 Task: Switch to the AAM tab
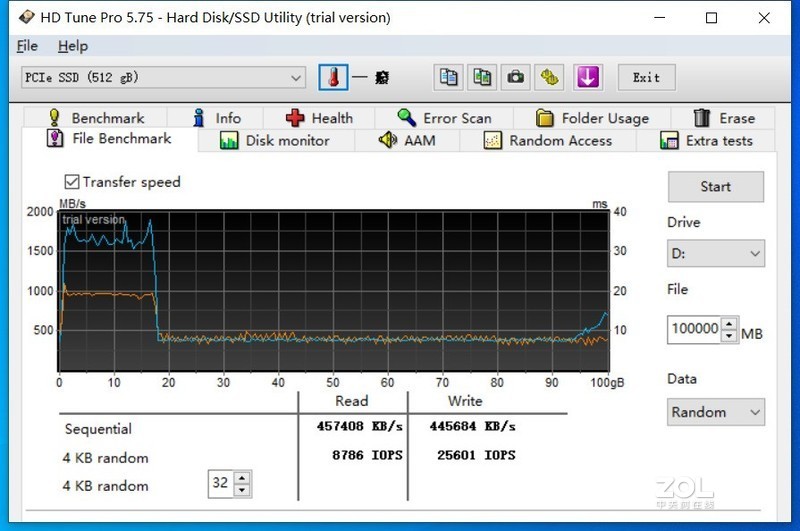[407, 140]
